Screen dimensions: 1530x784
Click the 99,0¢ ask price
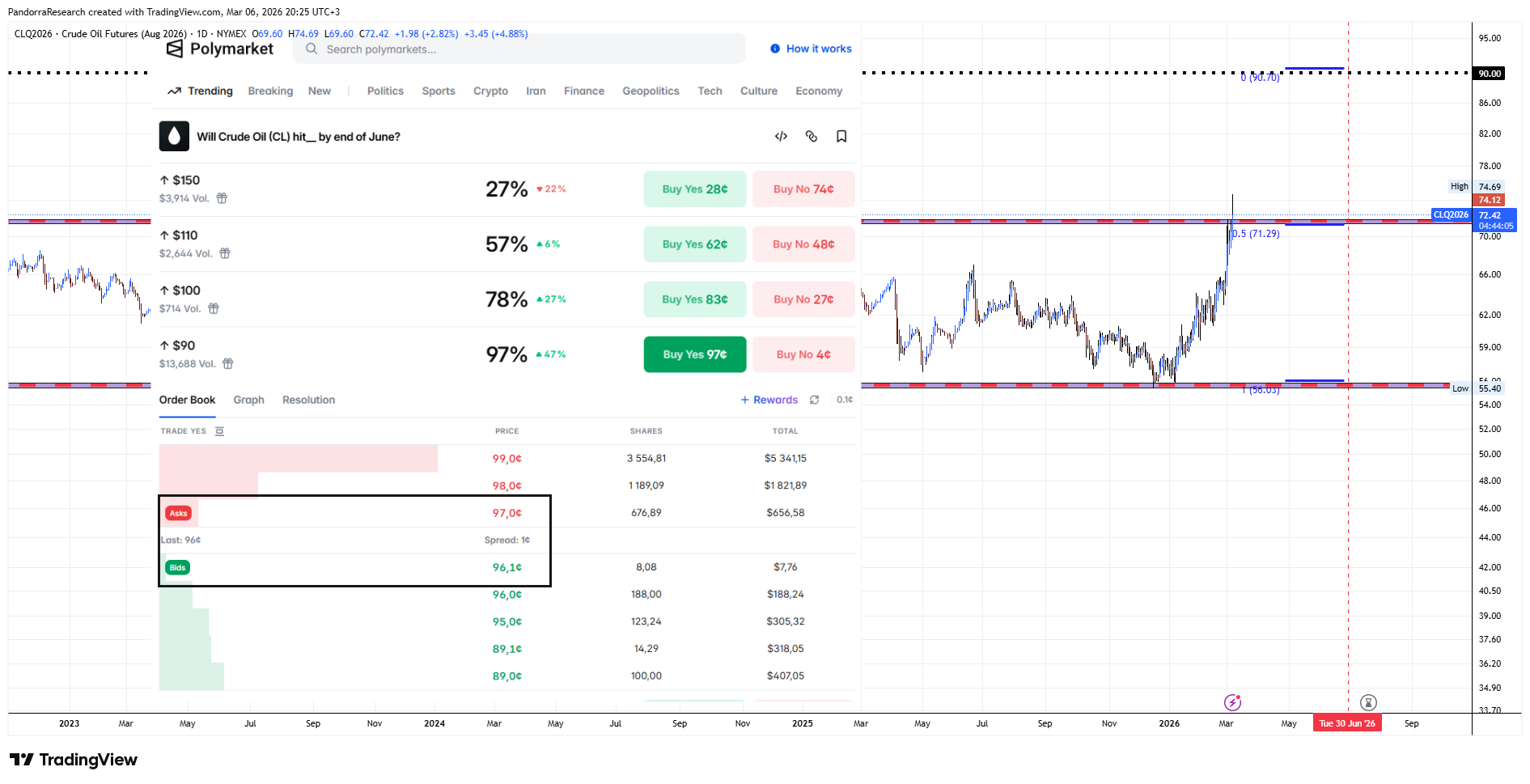507,459
